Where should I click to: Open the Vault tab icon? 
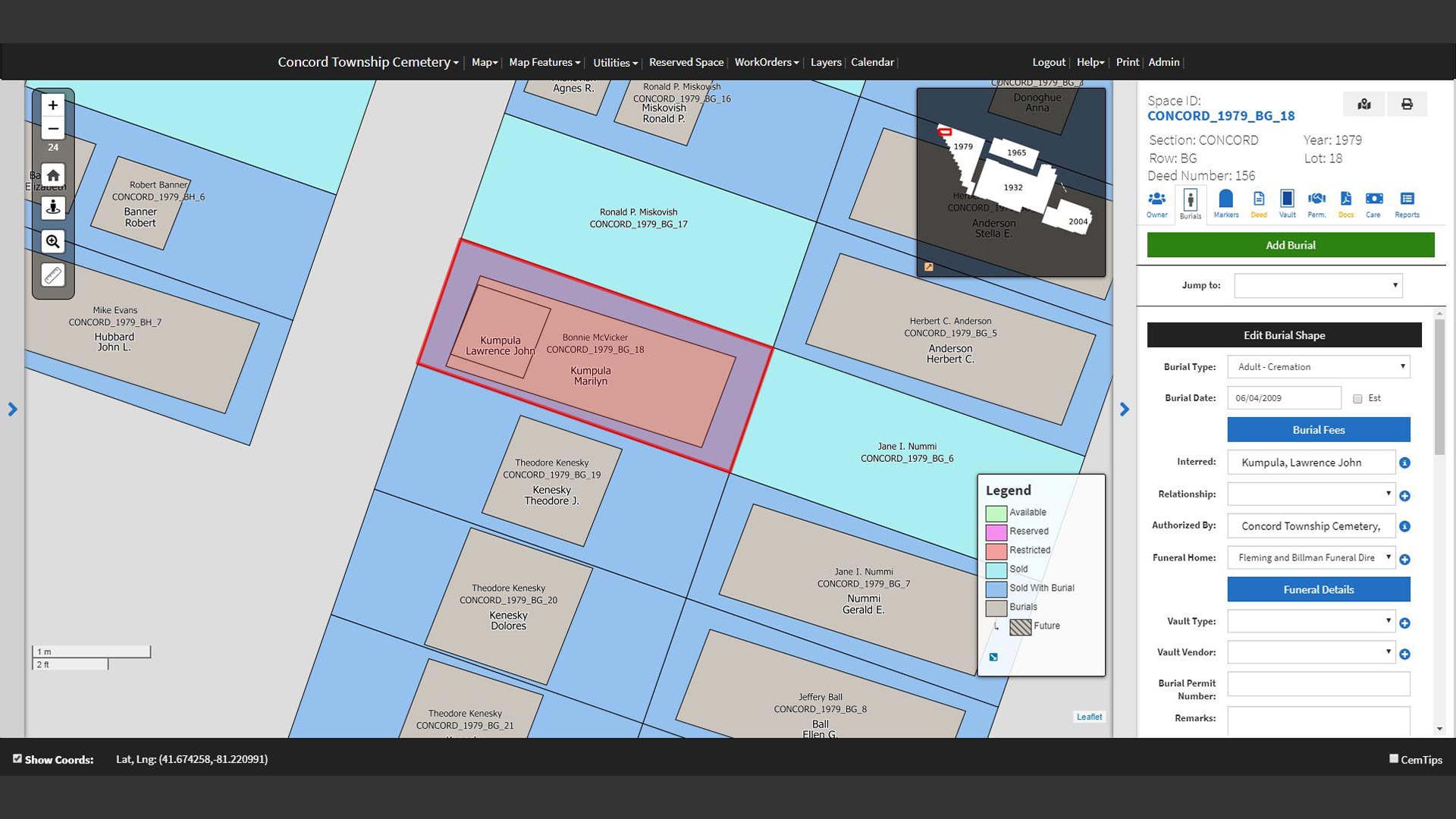click(x=1287, y=204)
